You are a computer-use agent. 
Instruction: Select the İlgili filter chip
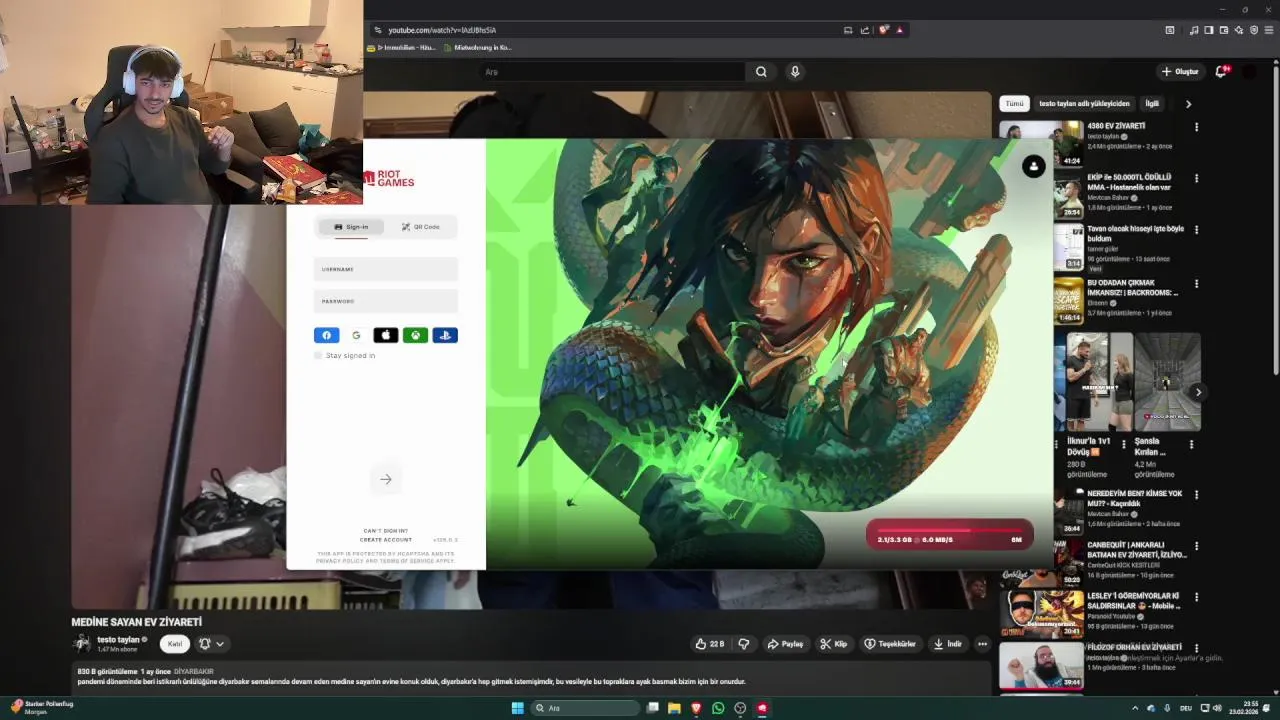pyautogui.click(x=1152, y=104)
